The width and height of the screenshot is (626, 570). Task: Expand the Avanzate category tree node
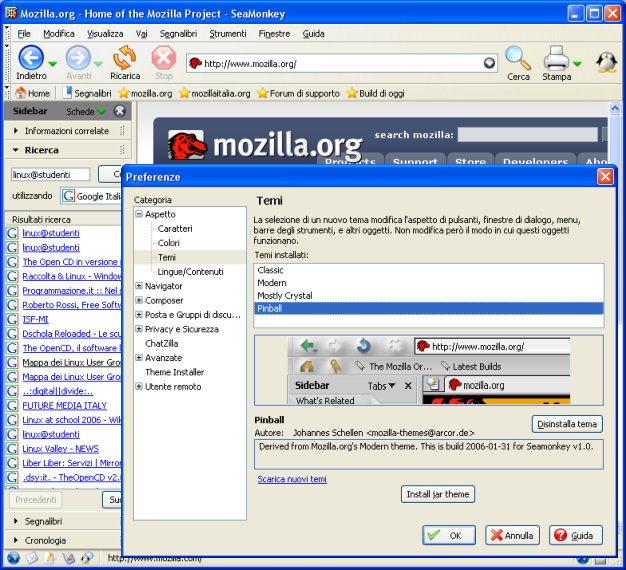tap(139, 358)
